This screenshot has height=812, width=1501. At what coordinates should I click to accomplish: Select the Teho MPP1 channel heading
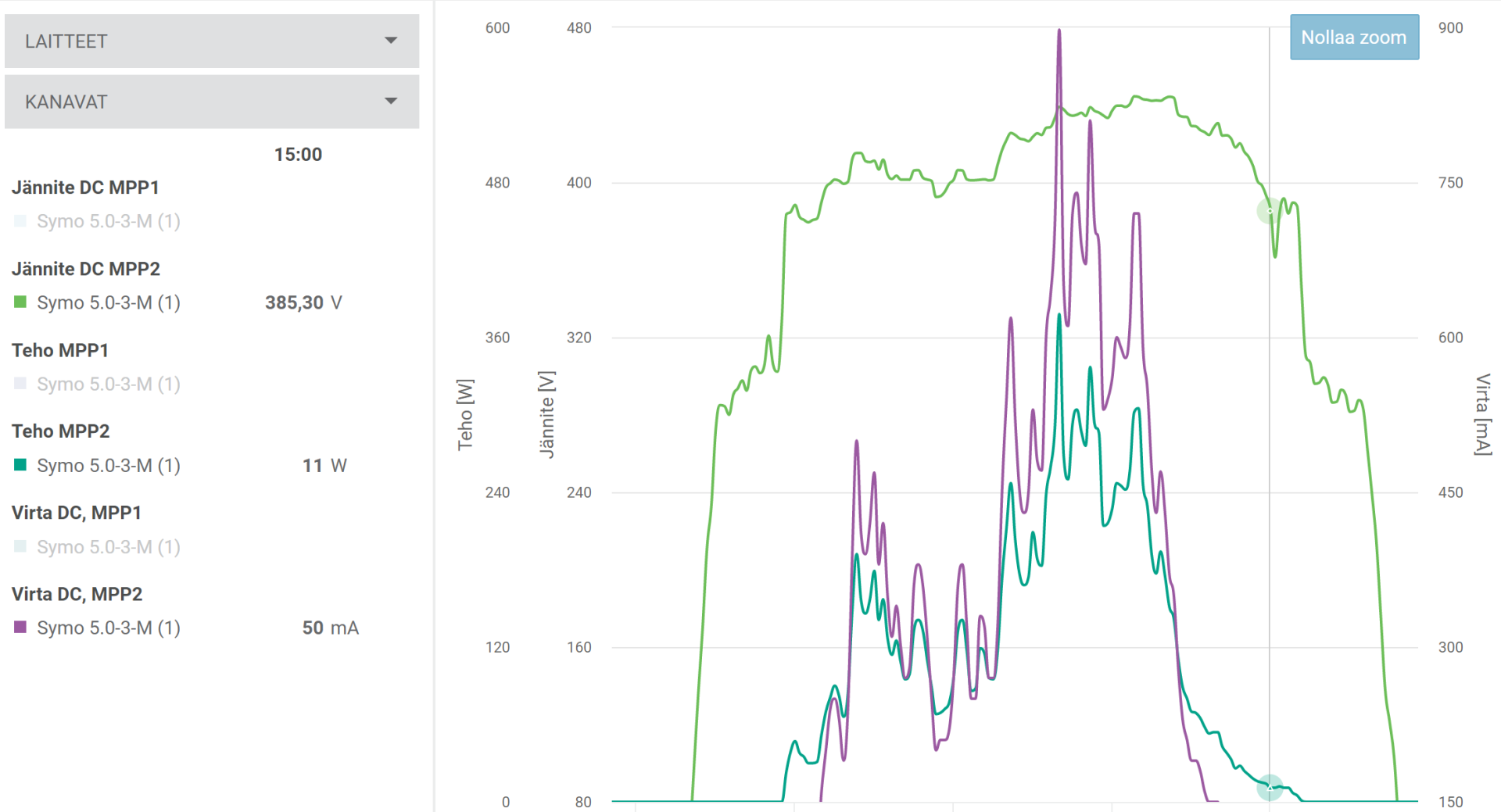60,350
